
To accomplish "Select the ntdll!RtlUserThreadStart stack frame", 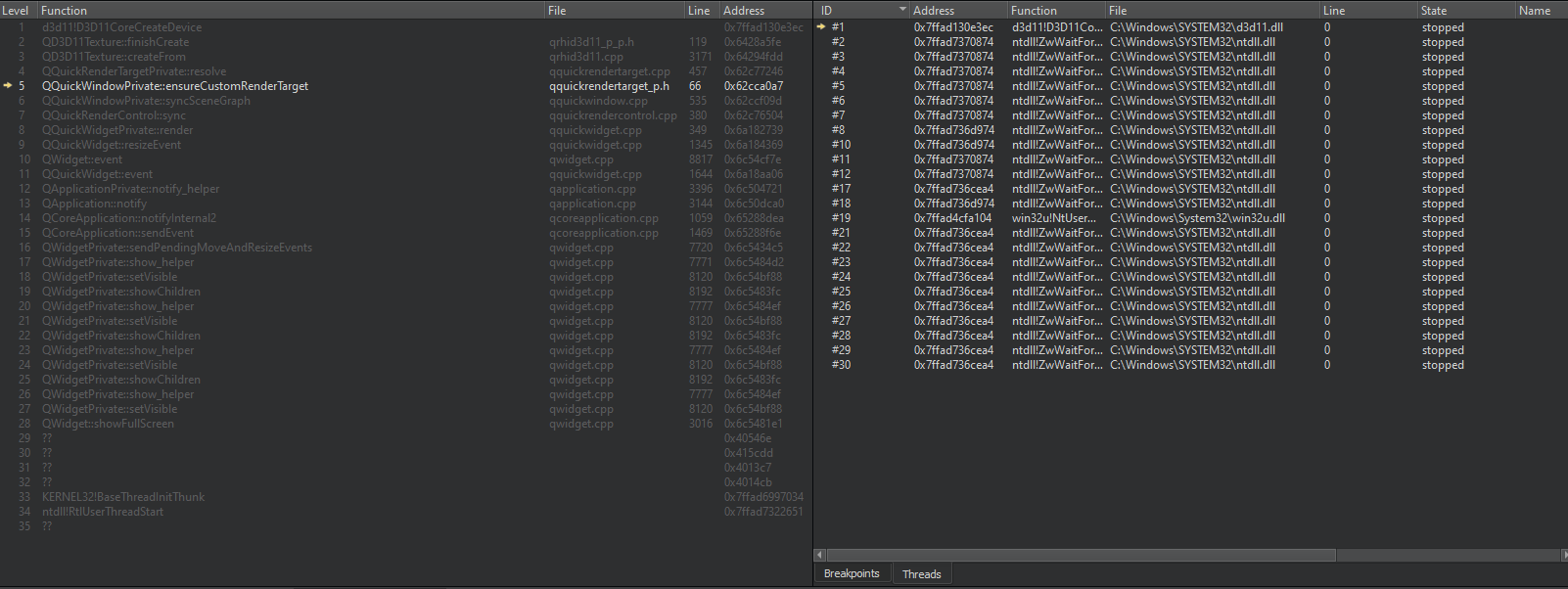I will pos(103,512).
